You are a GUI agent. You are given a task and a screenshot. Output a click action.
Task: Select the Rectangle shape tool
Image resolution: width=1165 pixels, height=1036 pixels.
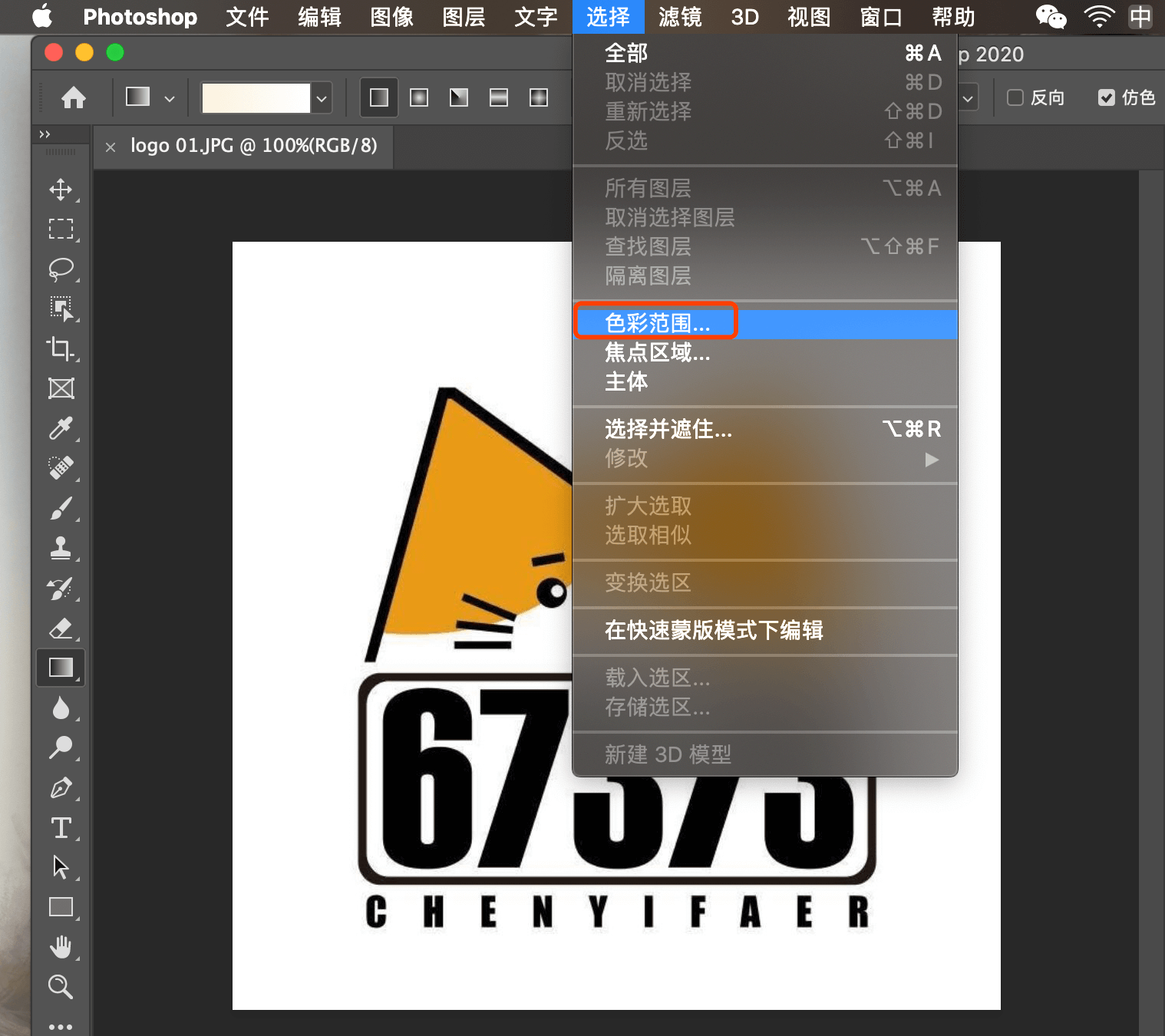click(61, 907)
